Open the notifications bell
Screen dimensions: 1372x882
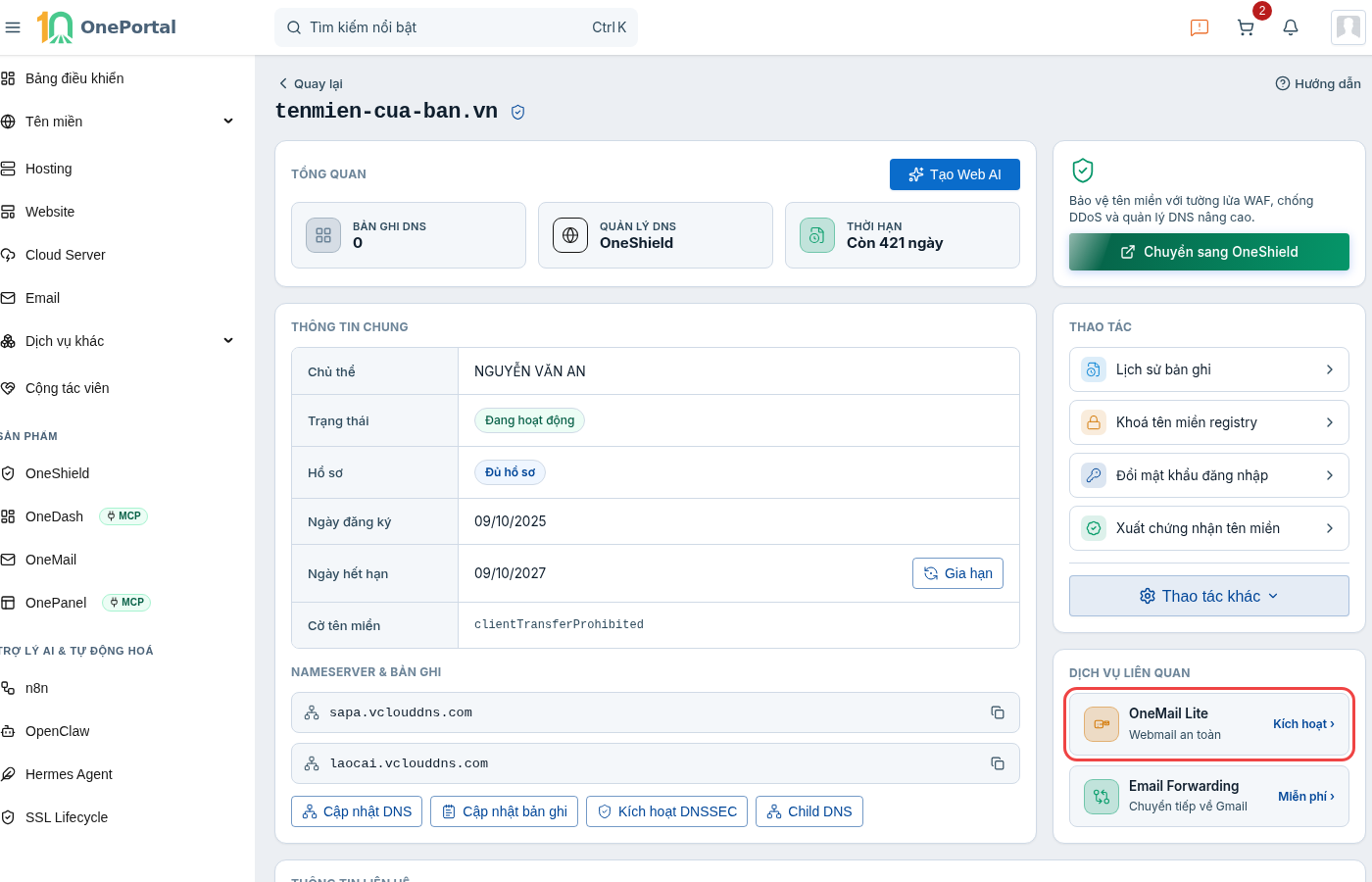tap(1291, 27)
